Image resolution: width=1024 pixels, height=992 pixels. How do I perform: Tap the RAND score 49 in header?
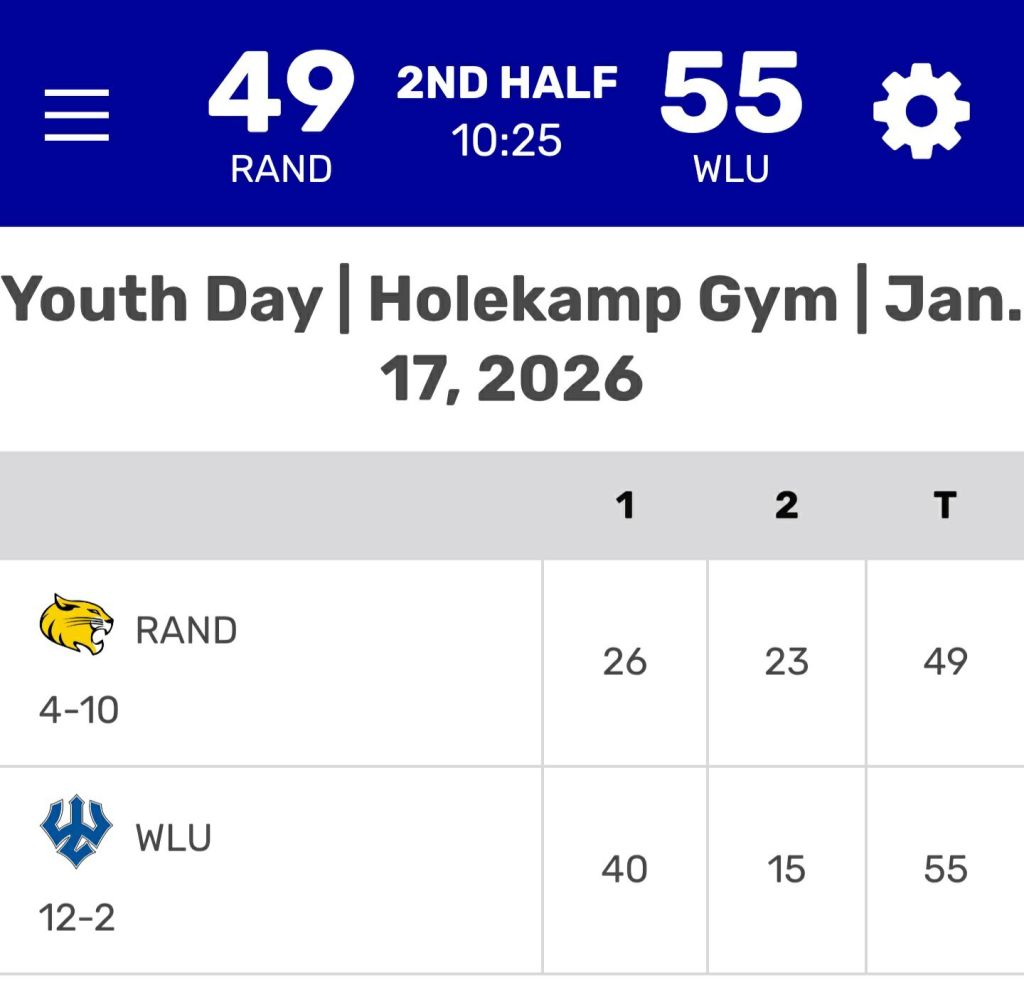tap(281, 93)
